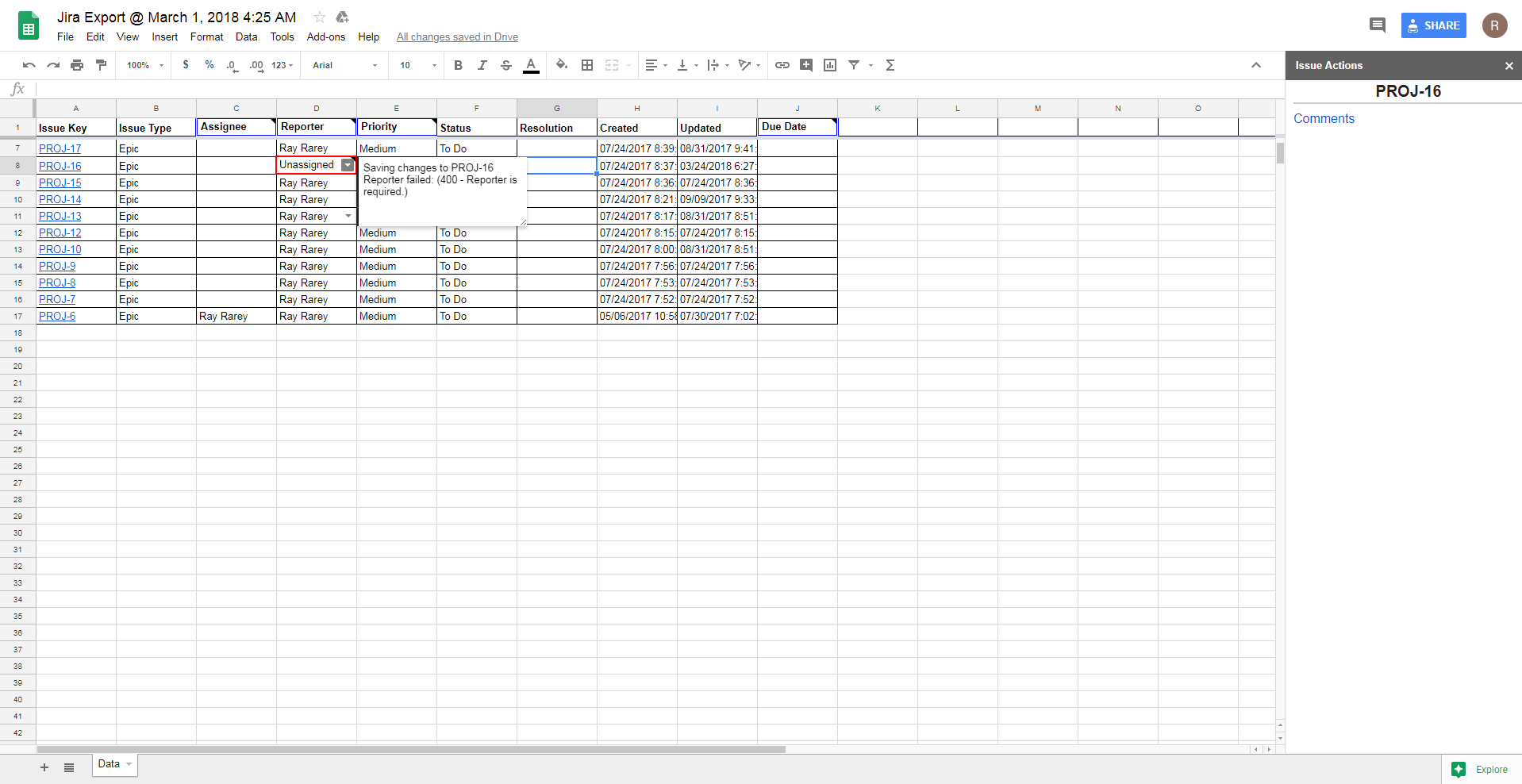Click the Comments link in Issue Actions

pos(1324,118)
